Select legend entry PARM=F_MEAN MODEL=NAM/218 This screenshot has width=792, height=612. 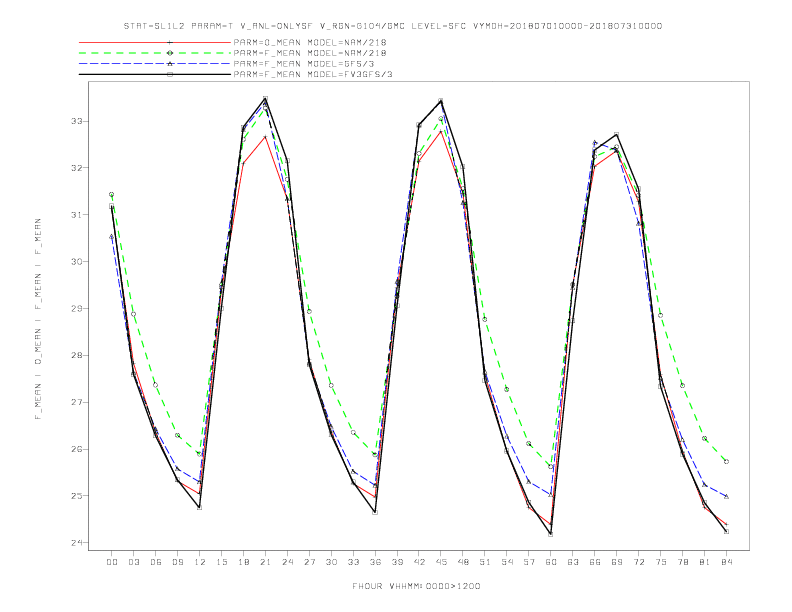click(x=310, y=53)
